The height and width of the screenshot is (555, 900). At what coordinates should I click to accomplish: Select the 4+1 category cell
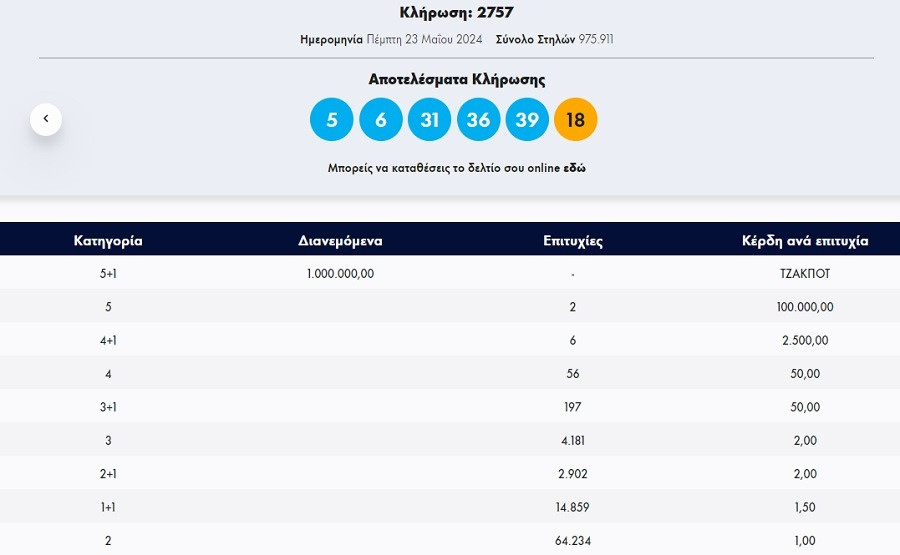coord(108,340)
